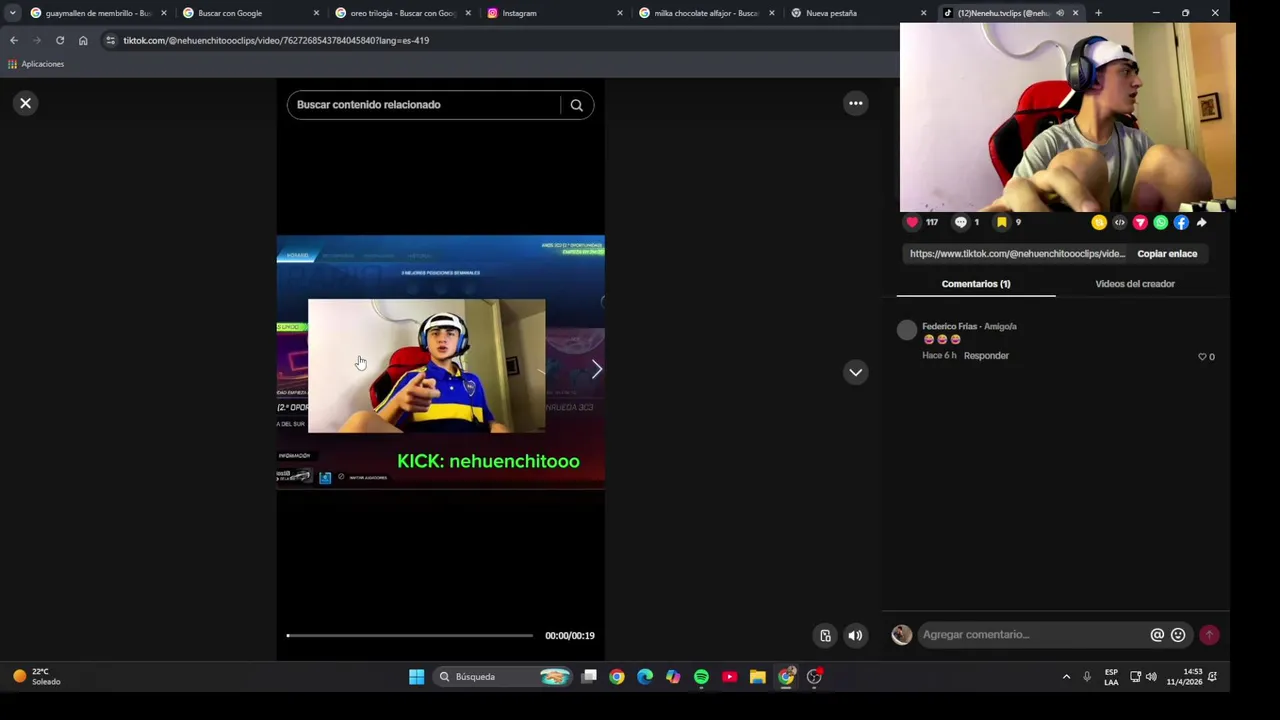Screen dimensions: 1280x720
Task: Save video with the bookmark icon
Action: coord(1001,222)
